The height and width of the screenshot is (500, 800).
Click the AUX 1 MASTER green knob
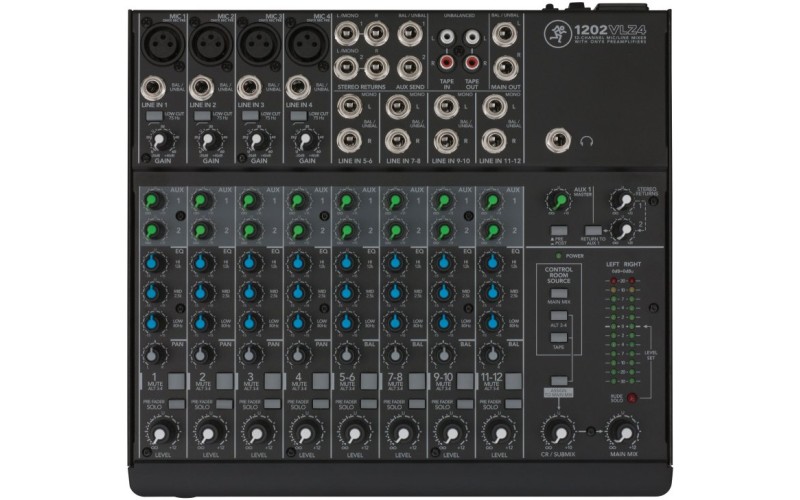[x=559, y=201]
